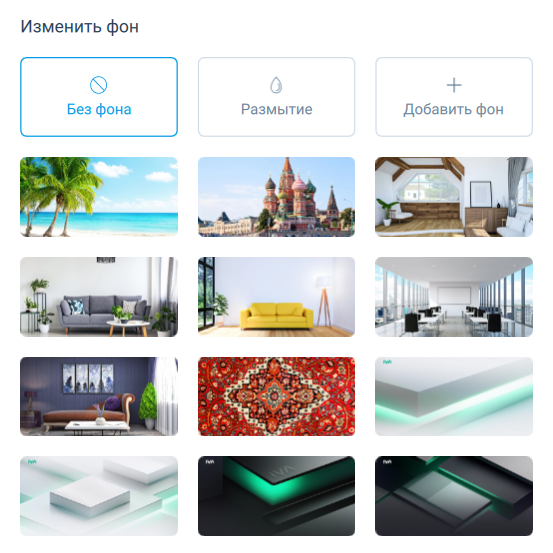
Task: Pick the yellow sofa room background
Action: (276, 297)
